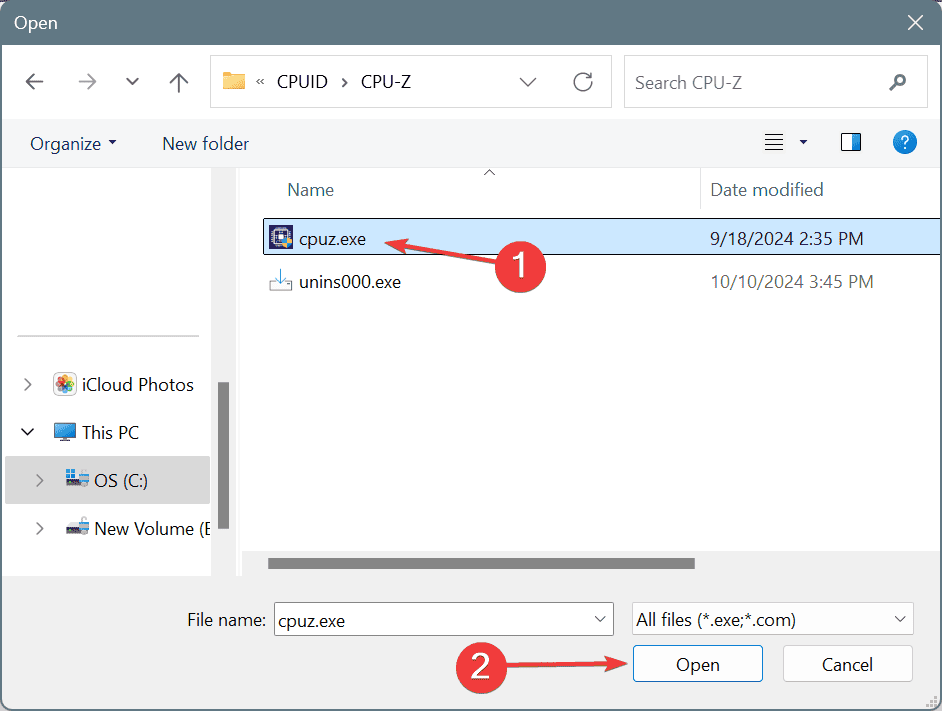The image size is (942, 711).
Task: Sort by the Date modified column
Action: pyautogui.click(x=767, y=190)
